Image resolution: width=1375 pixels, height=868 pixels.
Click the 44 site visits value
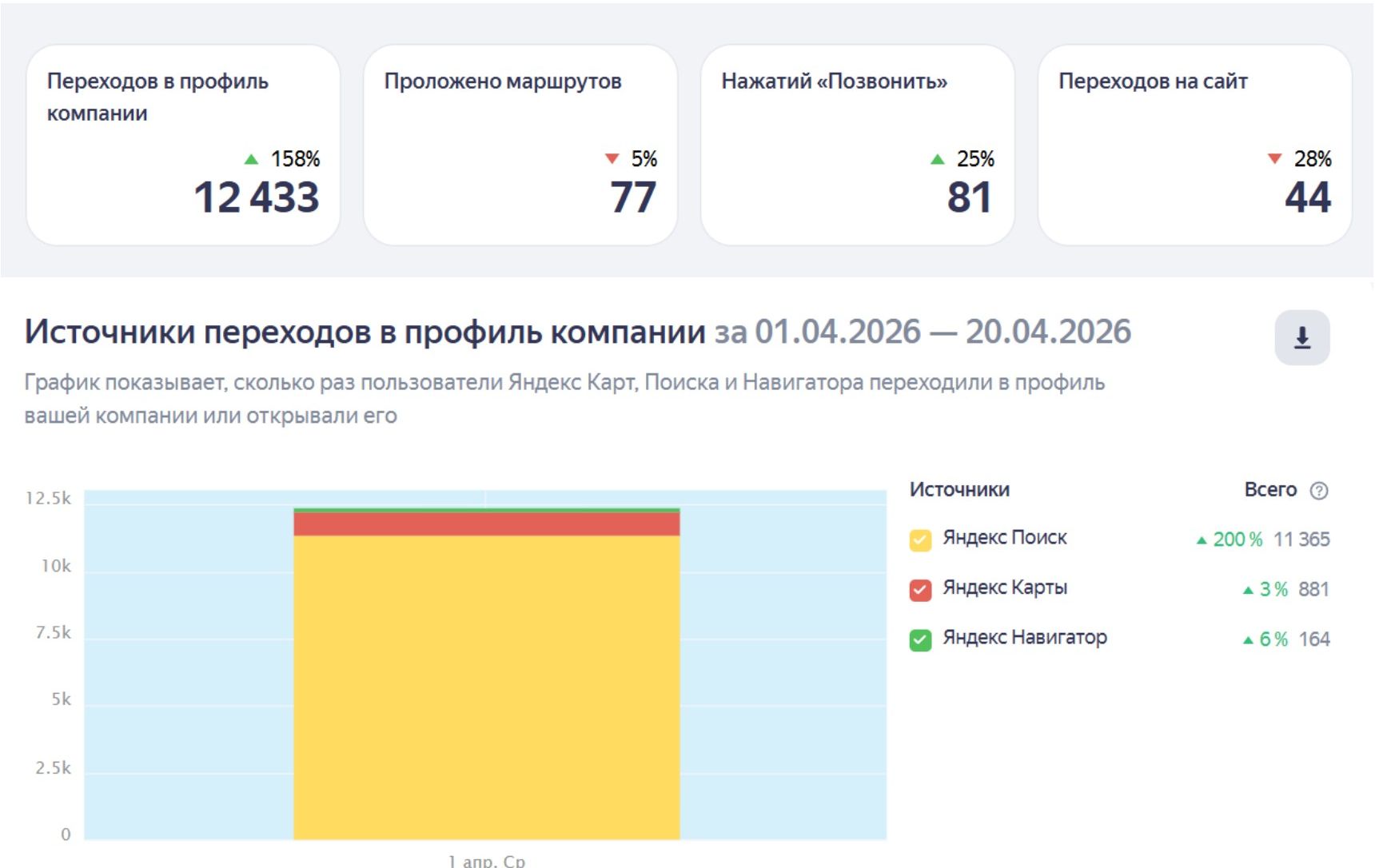1308,197
